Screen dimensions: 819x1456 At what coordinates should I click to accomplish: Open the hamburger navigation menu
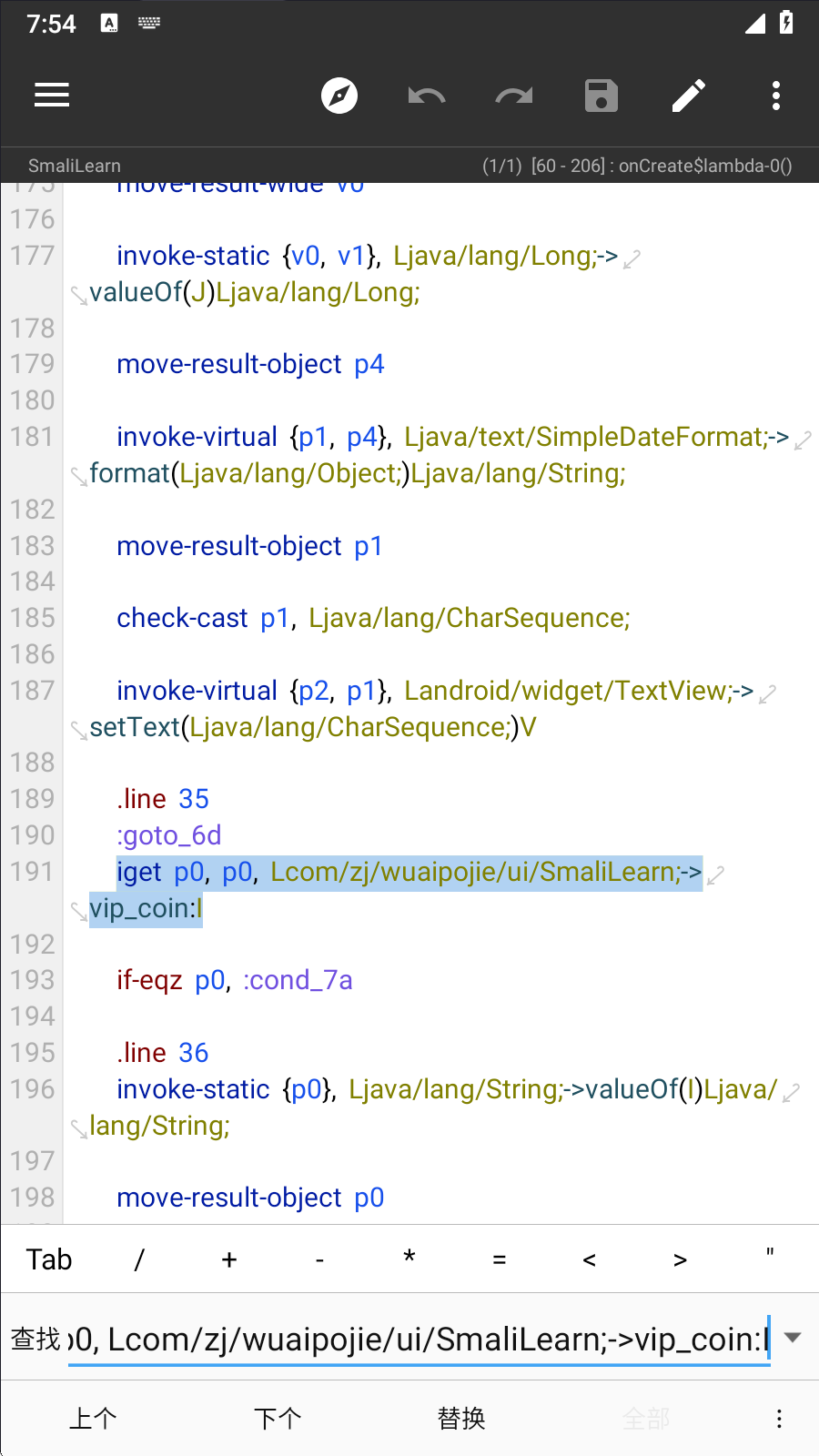52,96
